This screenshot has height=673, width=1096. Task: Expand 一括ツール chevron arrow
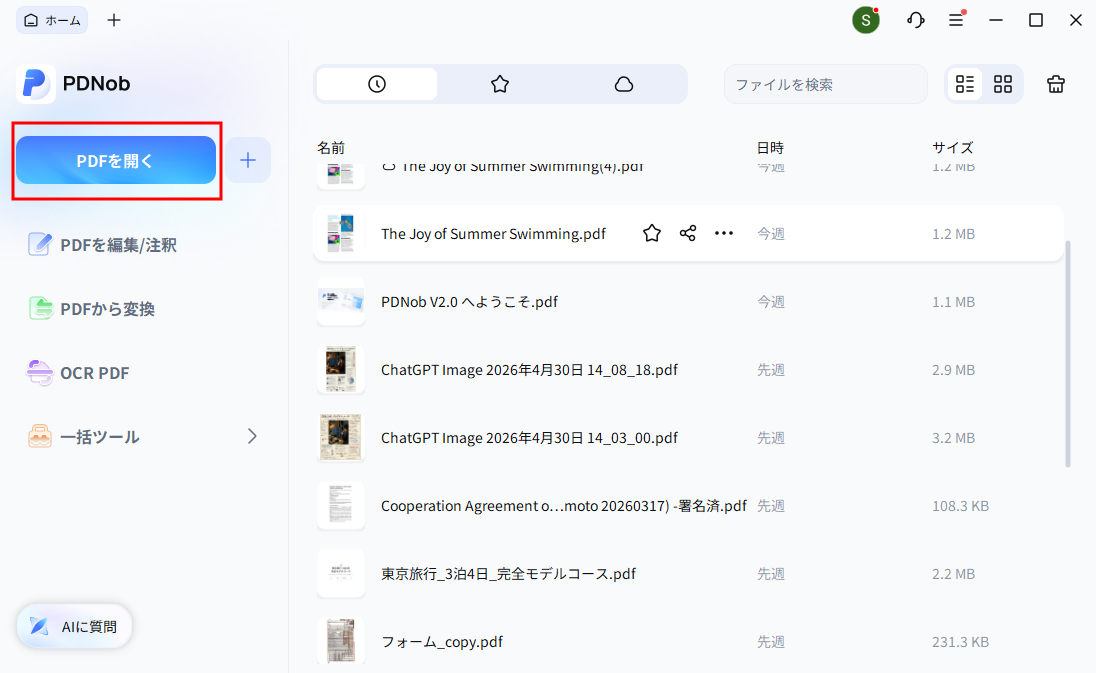(x=252, y=436)
